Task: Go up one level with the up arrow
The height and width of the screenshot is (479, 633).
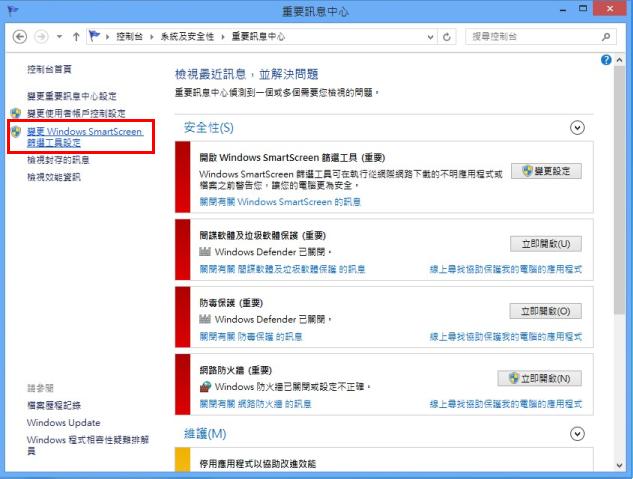Action: click(x=76, y=37)
